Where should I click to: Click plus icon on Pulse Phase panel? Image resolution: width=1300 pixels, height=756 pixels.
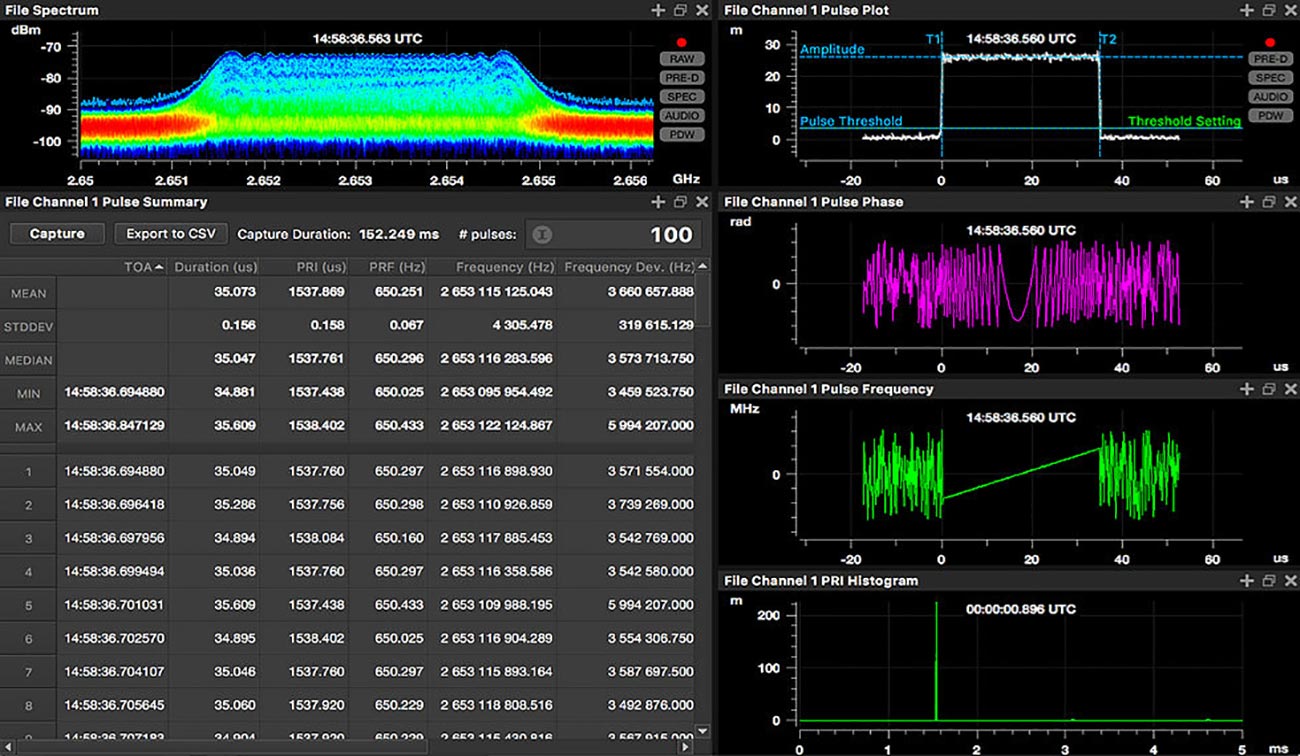1246,202
